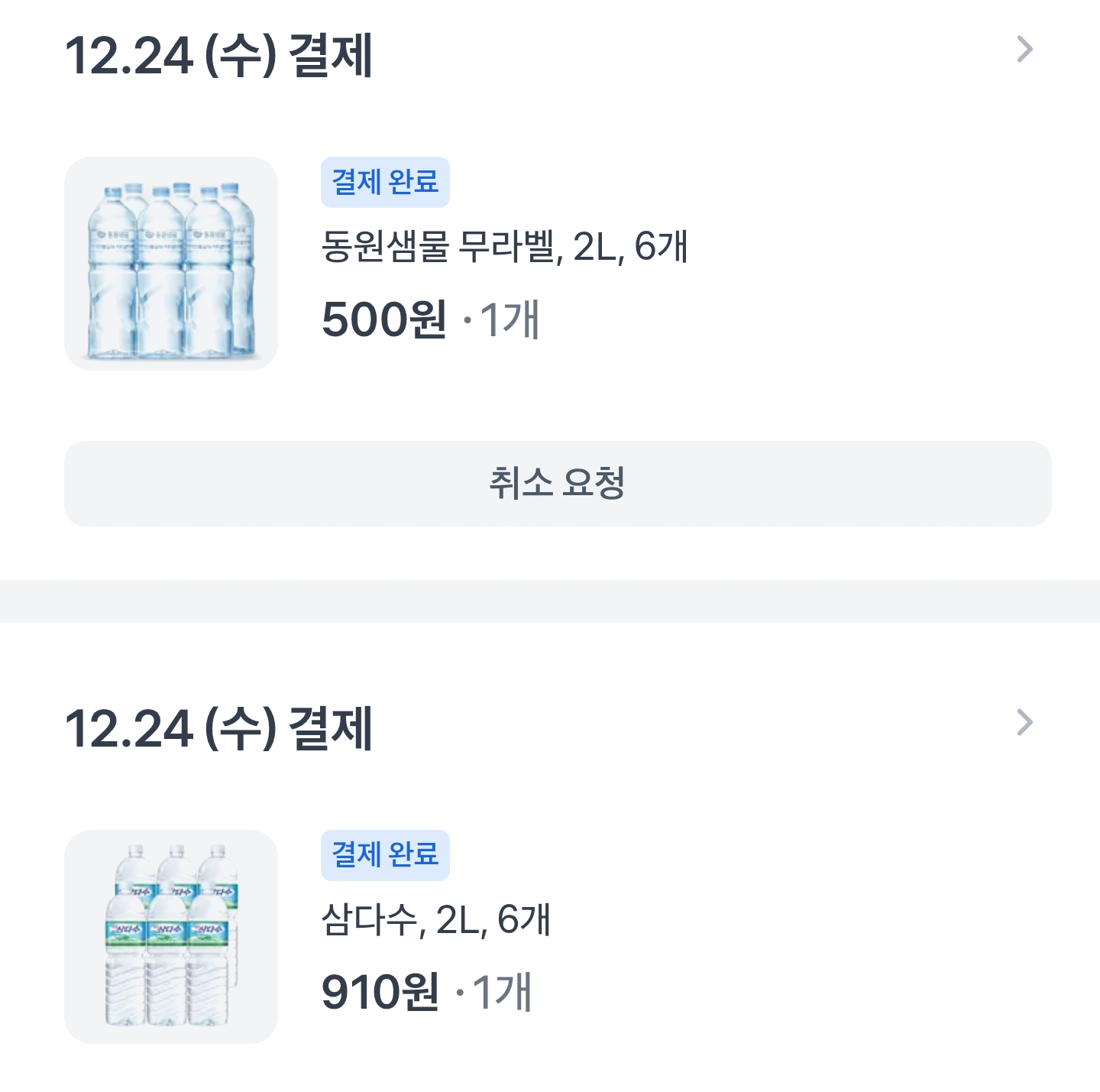The width and height of the screenshot is (1100, 1092).
Task: Open details chevron for first 12.24 order
Action: tap(1024, 50)
